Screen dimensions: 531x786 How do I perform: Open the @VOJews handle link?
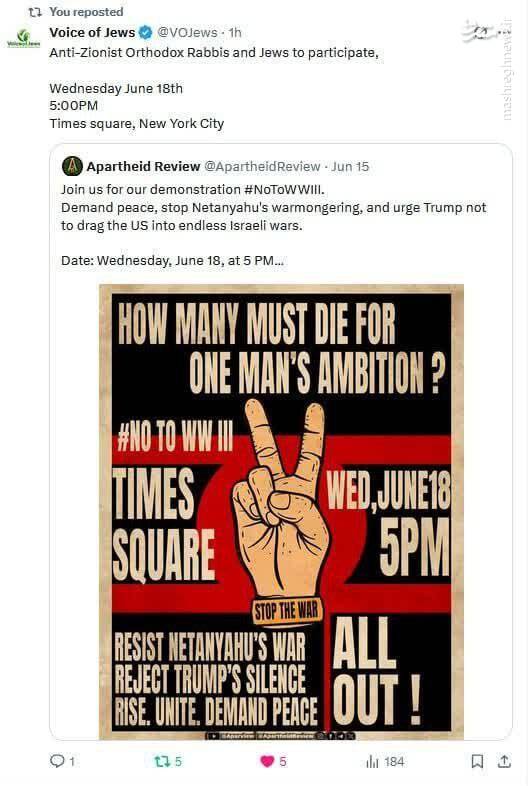[x=187, y=33]
